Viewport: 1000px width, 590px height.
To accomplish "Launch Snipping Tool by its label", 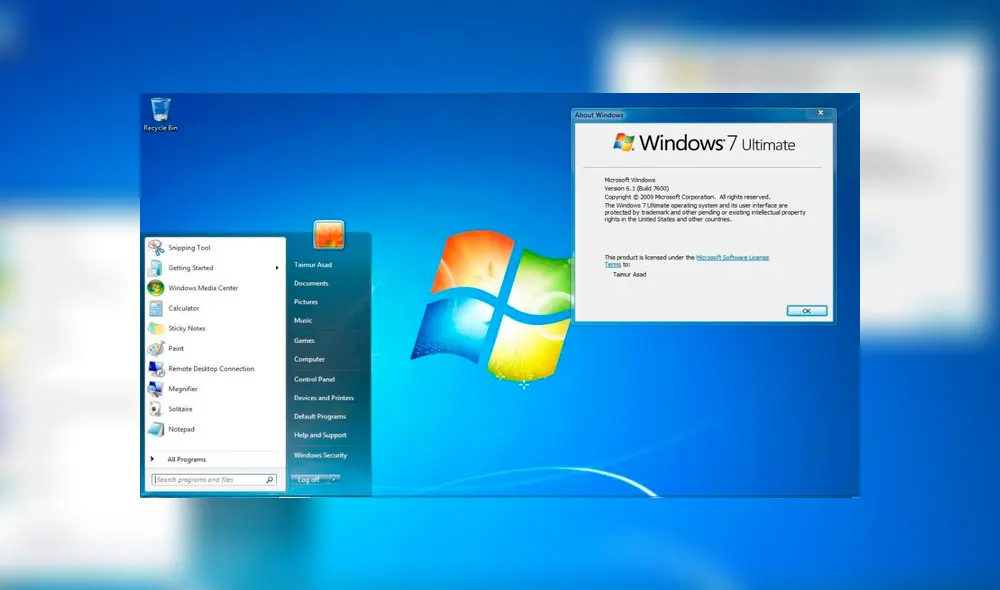I will 189,247.
